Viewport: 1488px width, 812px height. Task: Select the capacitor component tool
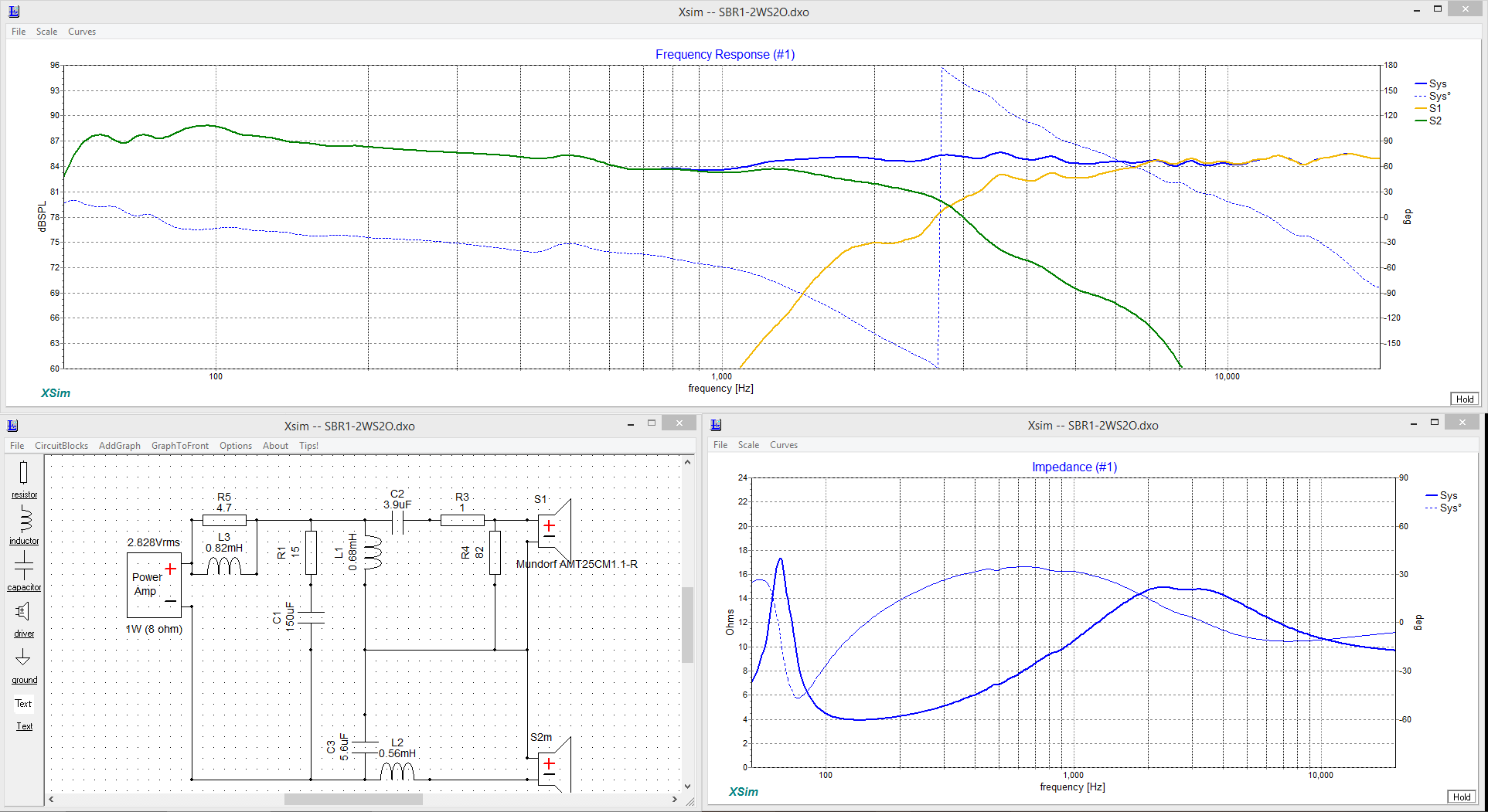[x=24, y=572]
